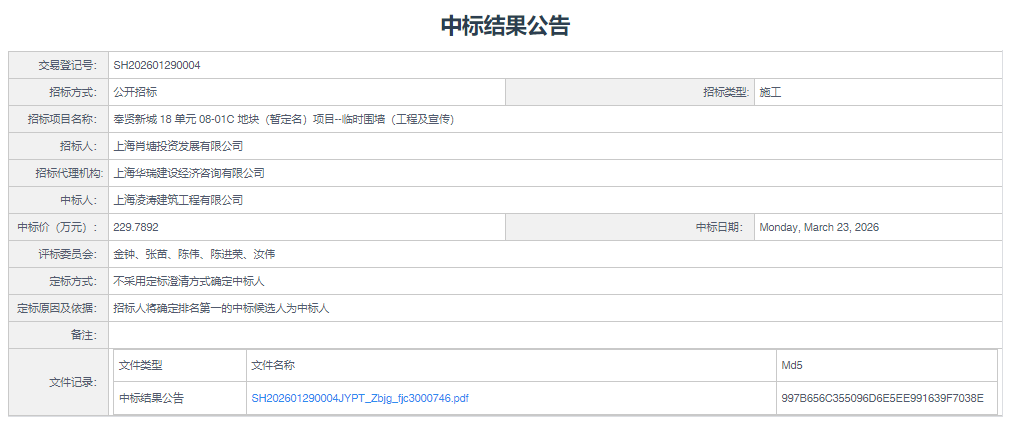Select the transaction number SH202601290004
This screenshot has height=422, width=1010.
tap(157, 65)
